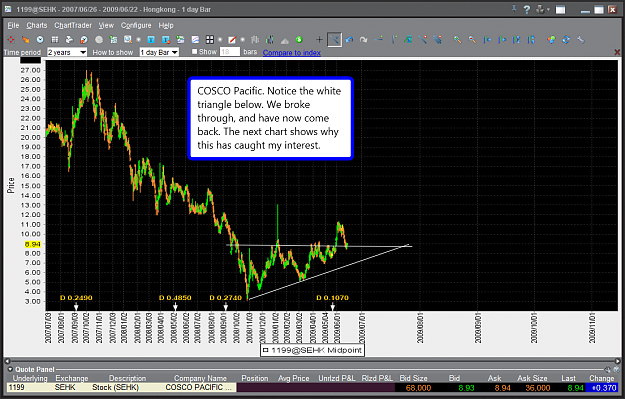Click the remove trendline icon with red dot

point(423,39)
